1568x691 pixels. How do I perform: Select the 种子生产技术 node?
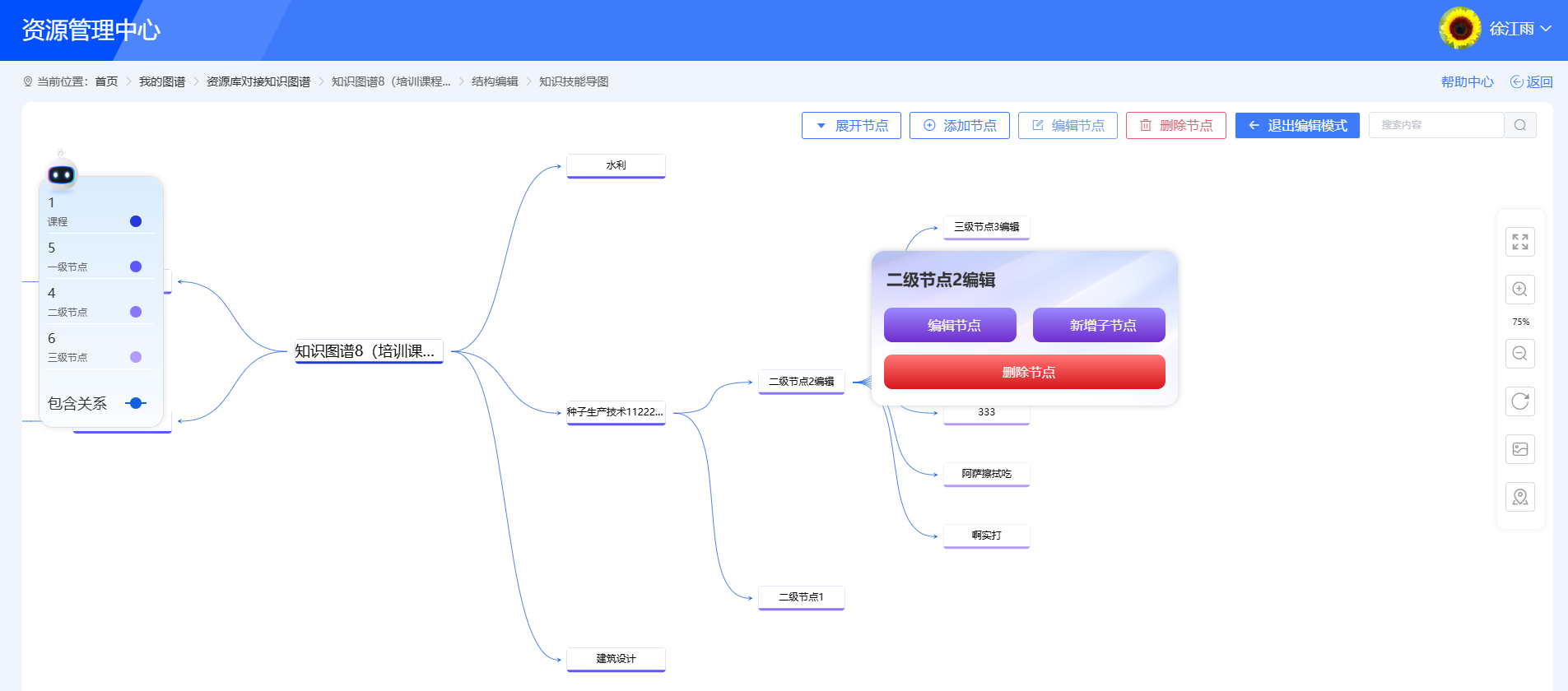[x=615, y=412]
